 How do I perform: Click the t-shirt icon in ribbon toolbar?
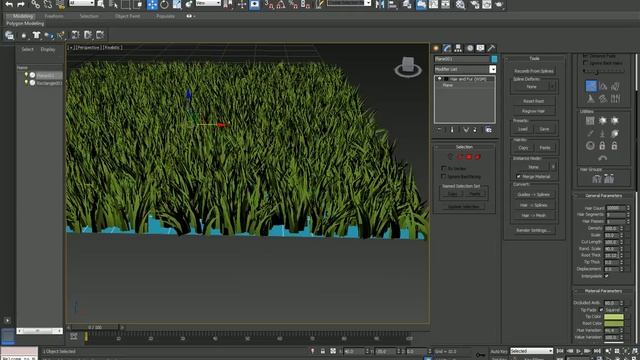(36, 35)
